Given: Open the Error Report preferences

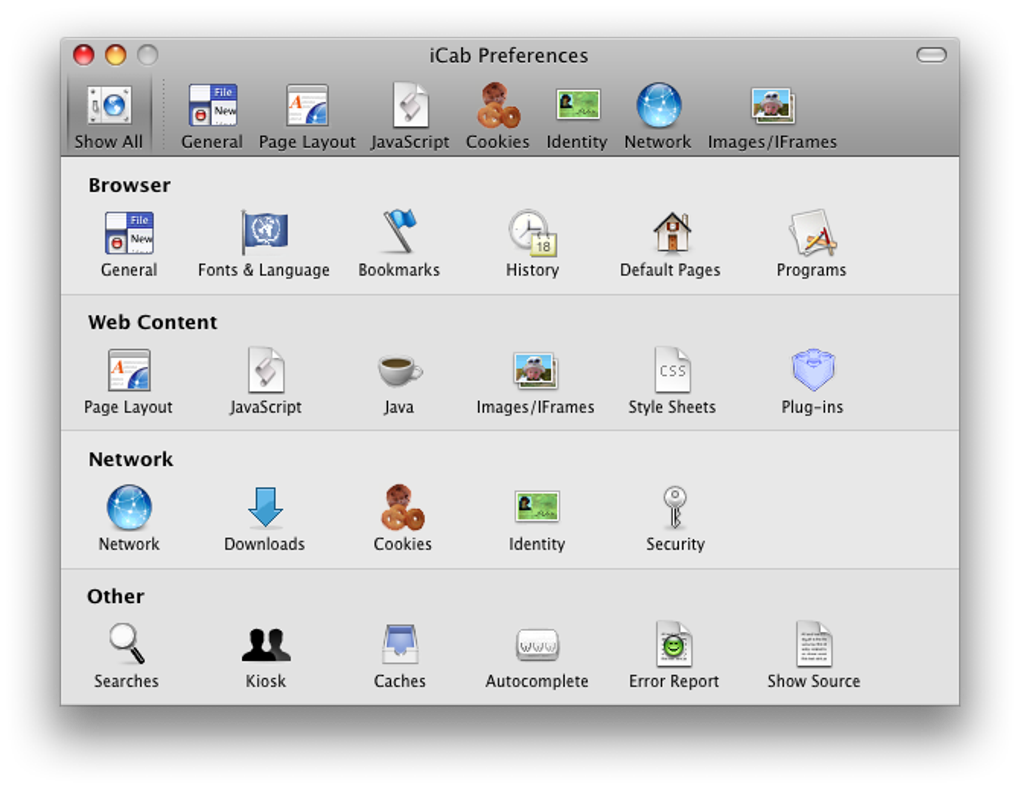Looking at the screenshot, I should point(674,656).
